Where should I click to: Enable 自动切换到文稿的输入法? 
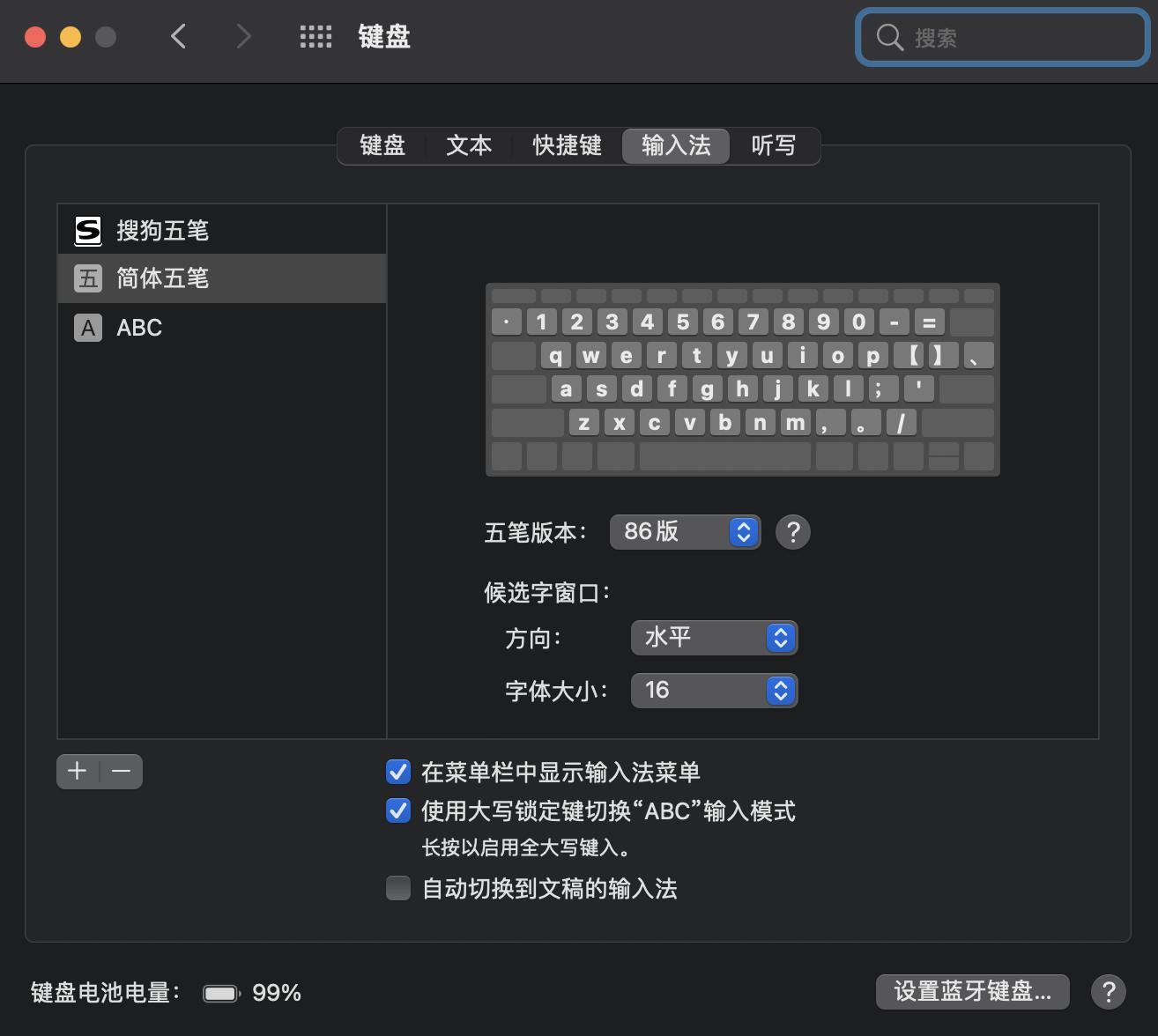click(397, 889)
